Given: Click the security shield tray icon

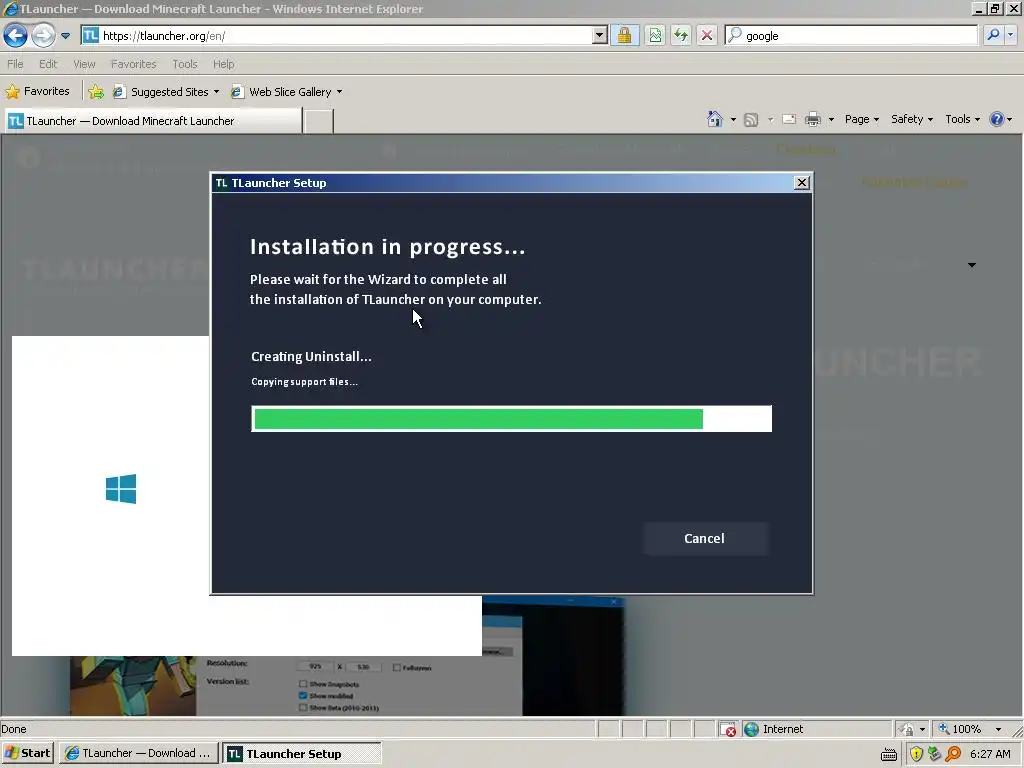Looking at the screenshot, I should (x=916, y=754).
